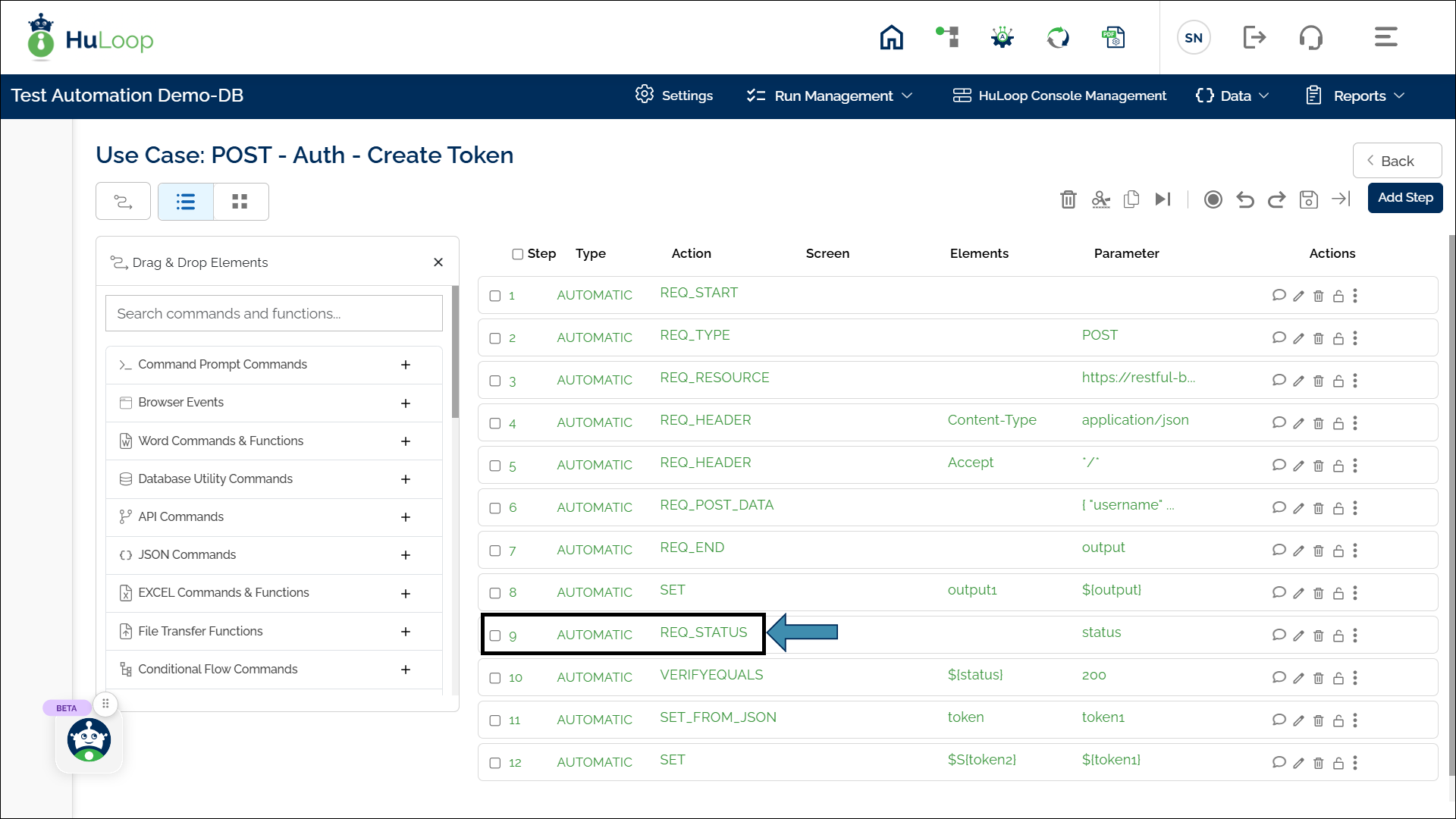This screenshot has width=1456, height=819.
Task: Go Back using the Back button
Action: (1396, 161)
